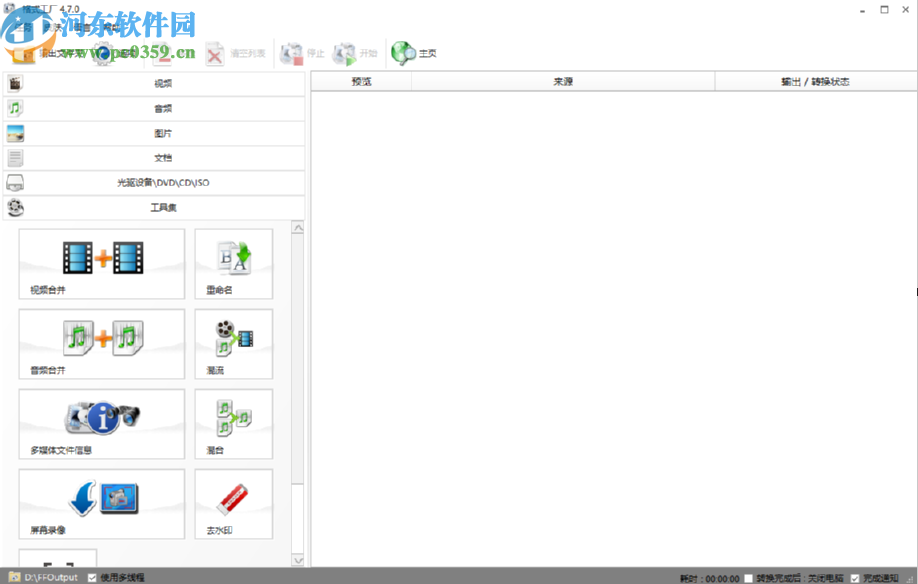918x584 pixels.
Task: Expand the 音频 audio category
Action: click(154, 109)
